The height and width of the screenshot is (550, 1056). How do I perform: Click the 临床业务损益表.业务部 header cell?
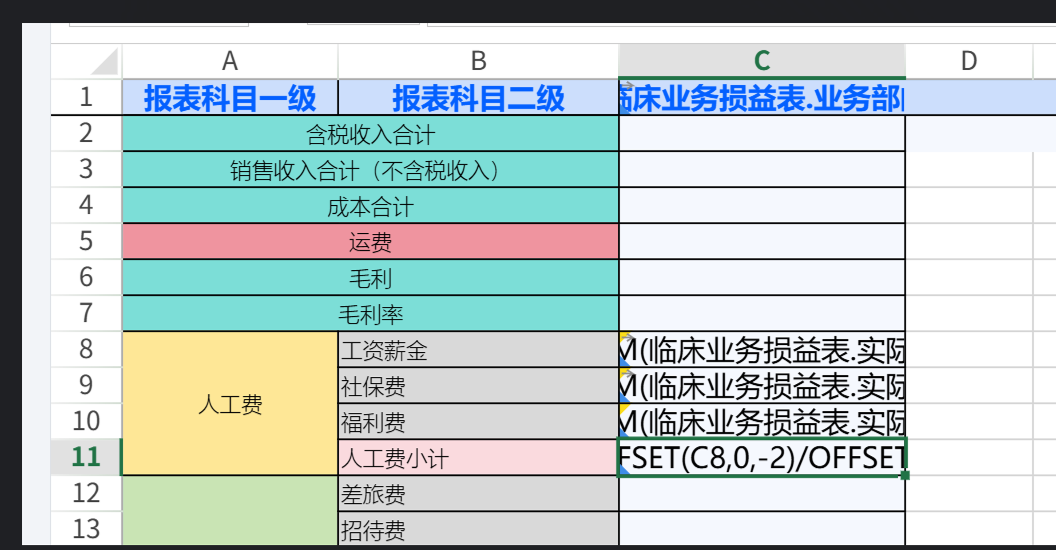point(762,98)
